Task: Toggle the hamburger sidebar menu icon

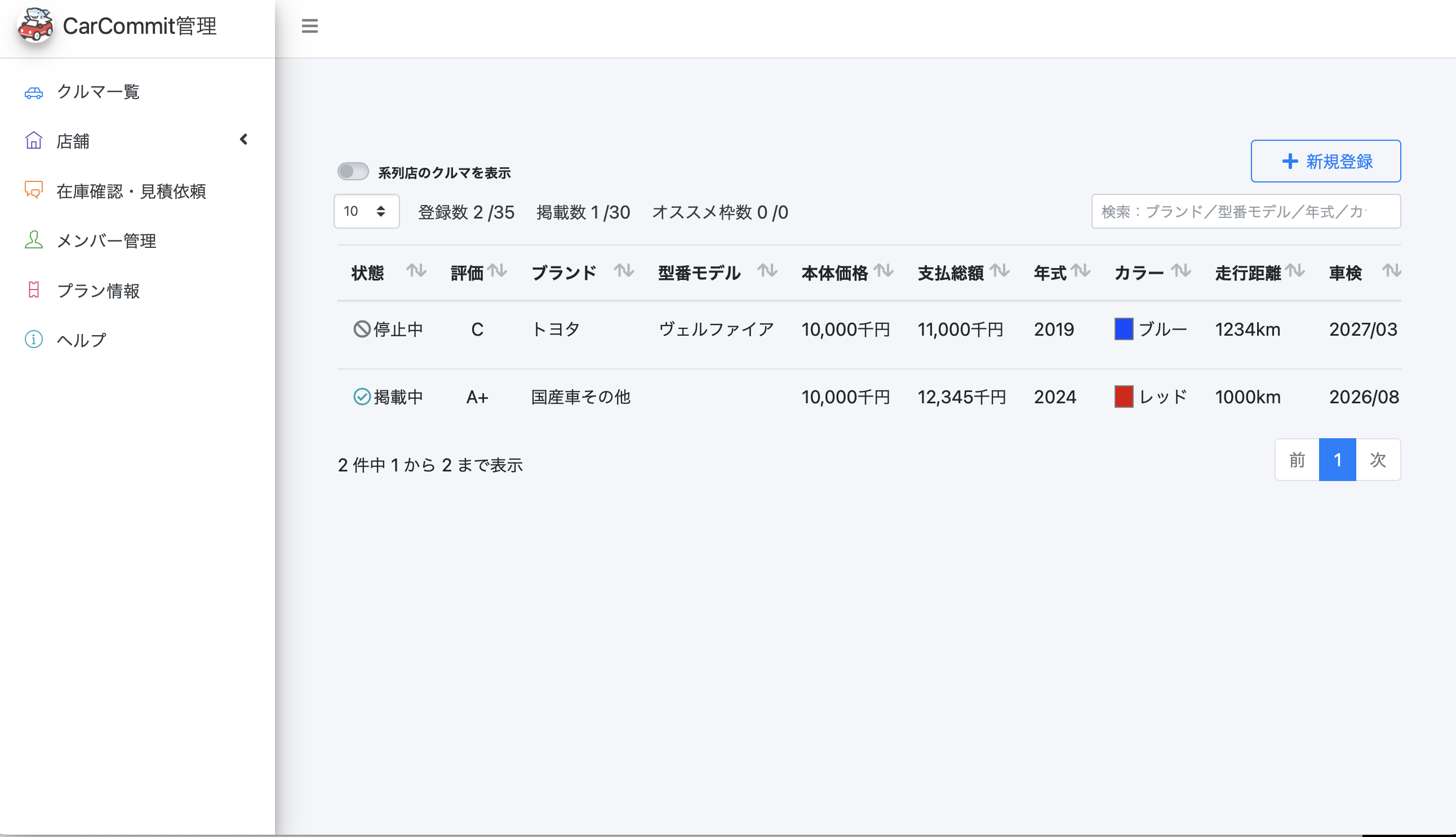Action: [x=309, y=26]
